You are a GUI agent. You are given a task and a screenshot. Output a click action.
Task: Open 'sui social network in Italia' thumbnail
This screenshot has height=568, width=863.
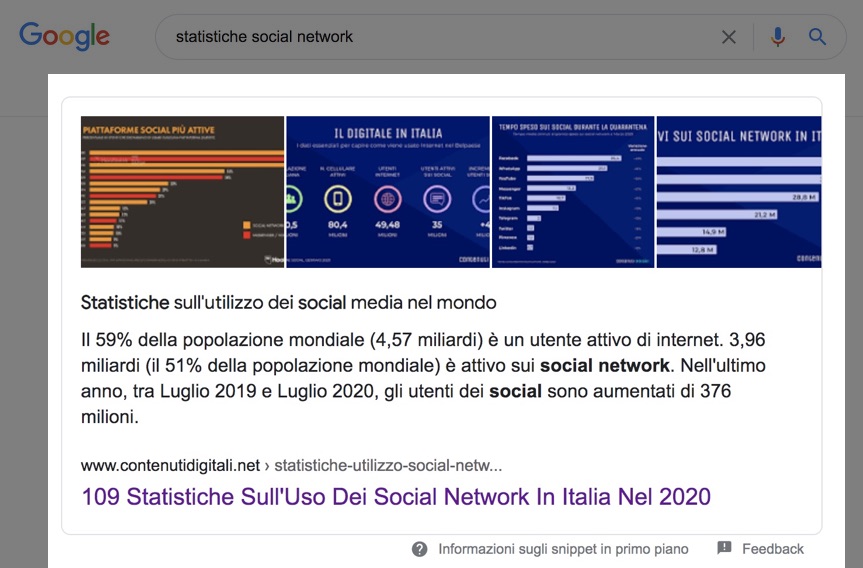click(739, 192)
